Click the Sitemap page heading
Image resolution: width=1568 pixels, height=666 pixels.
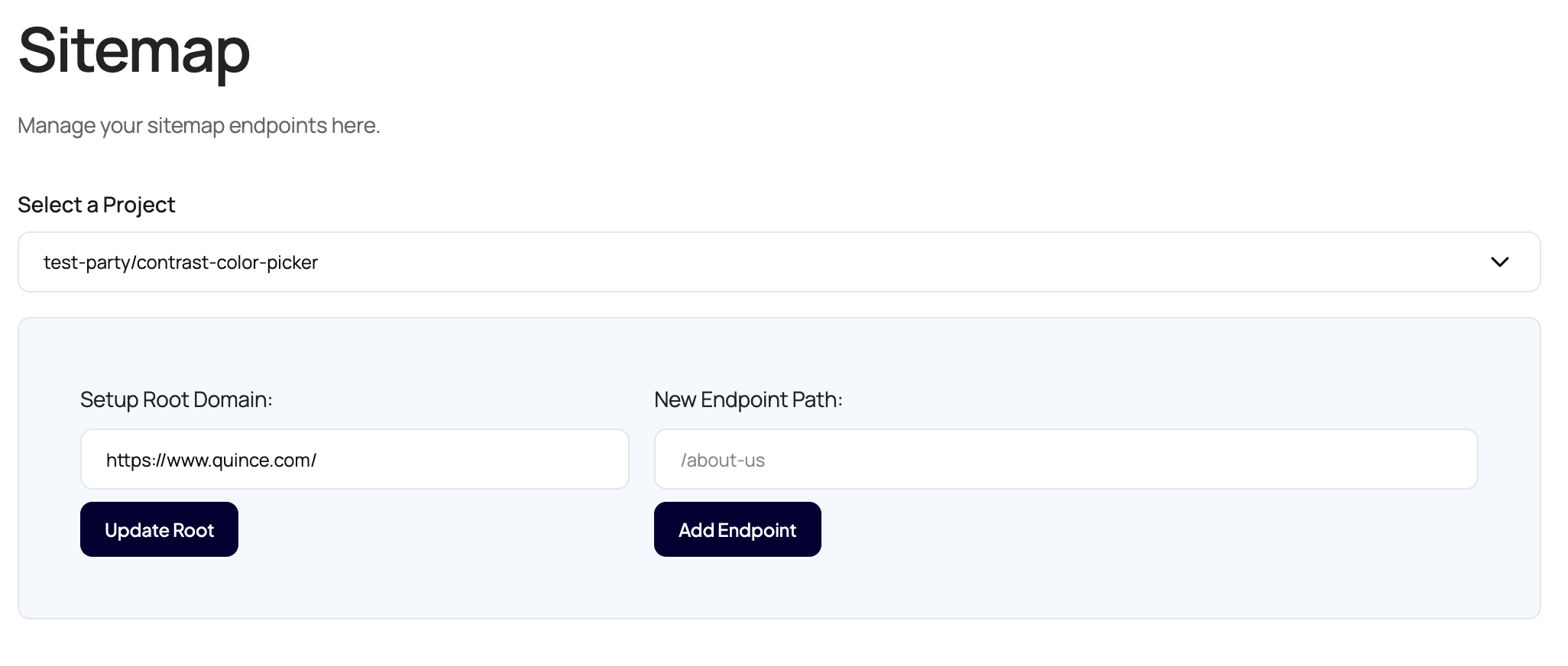tap(134, 50)
